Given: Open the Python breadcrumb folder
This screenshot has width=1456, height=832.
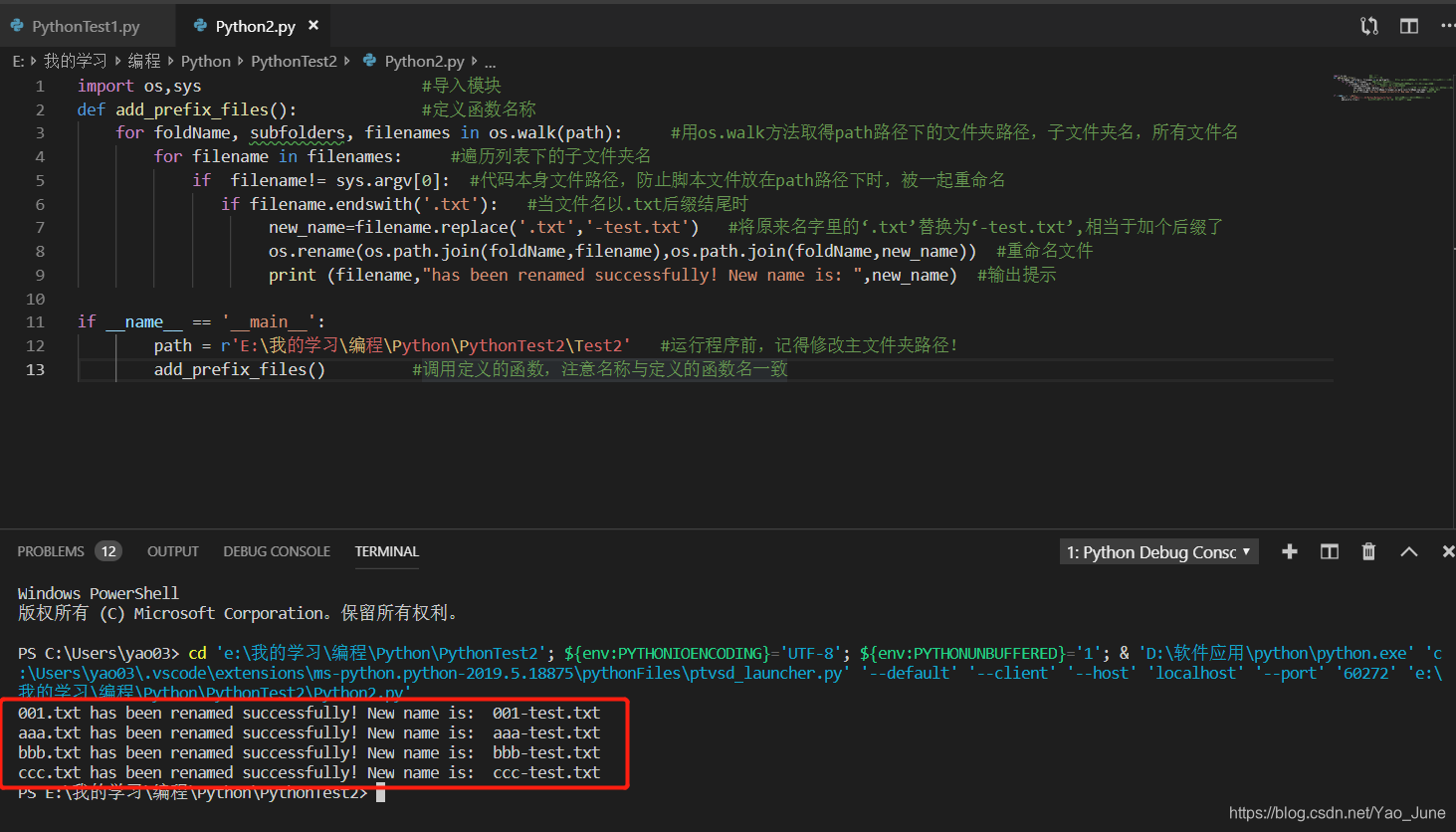Looking at the screenshot, I should click(206, 61).
